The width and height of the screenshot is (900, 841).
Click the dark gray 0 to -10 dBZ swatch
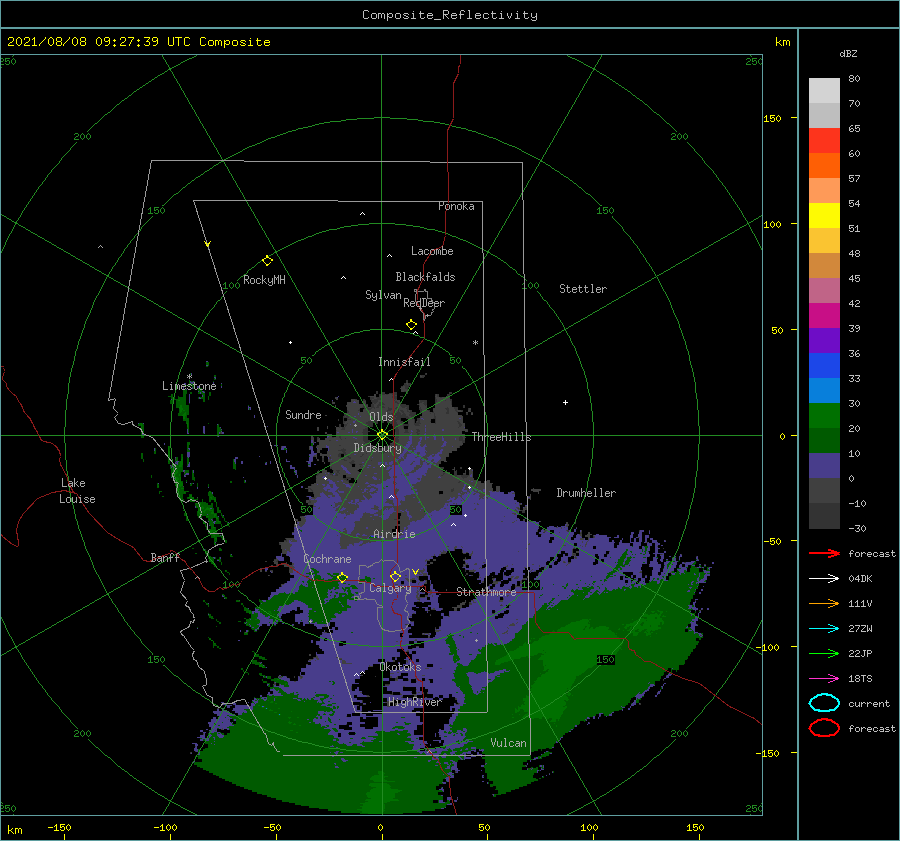pyautogui.click(x=824, y=490)
